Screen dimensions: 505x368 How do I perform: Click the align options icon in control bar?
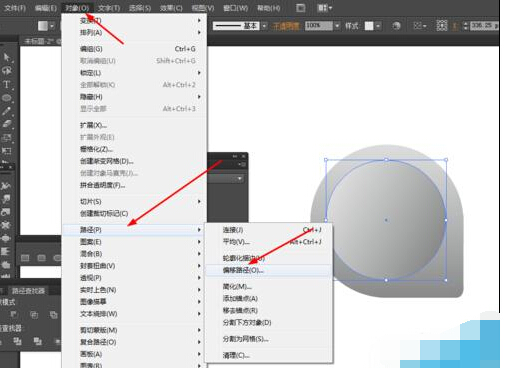[417, 26]
